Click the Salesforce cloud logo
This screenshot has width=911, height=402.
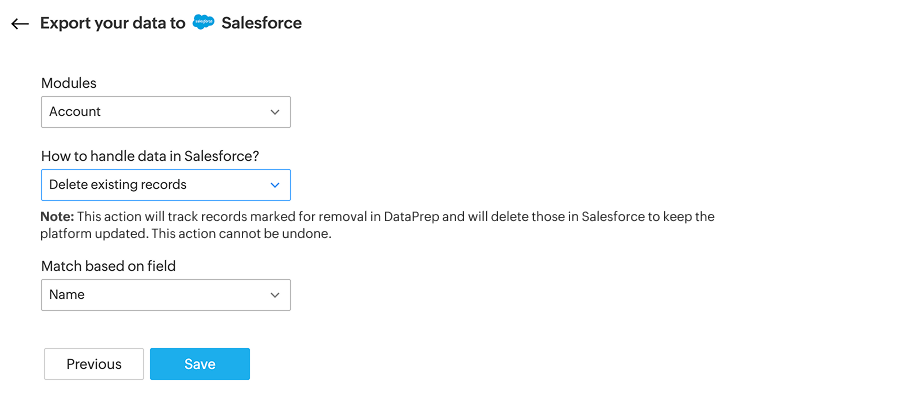pyautogui.click(x=203, y=23)
